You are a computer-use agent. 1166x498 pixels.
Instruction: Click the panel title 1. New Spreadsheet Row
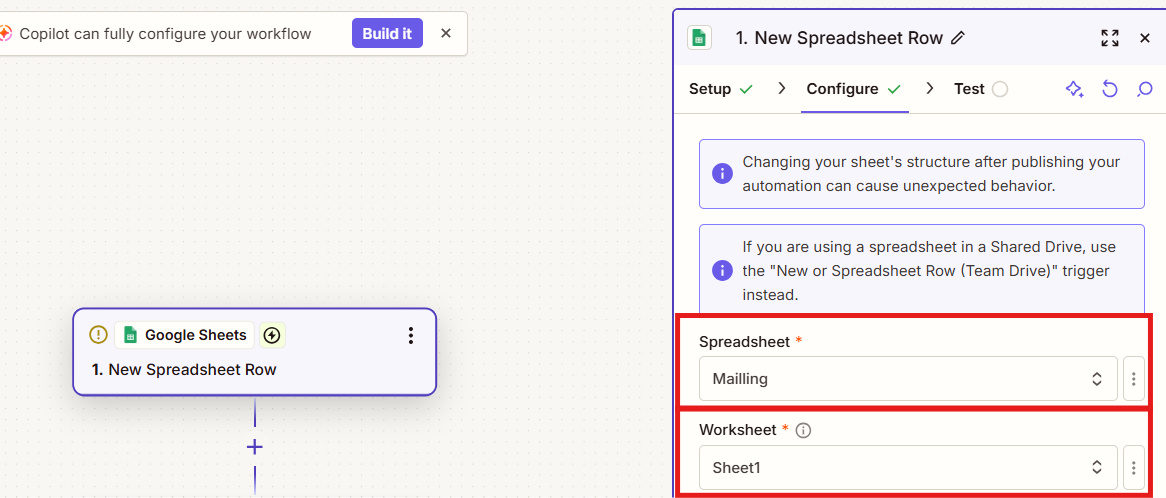(x=839, y=38)
